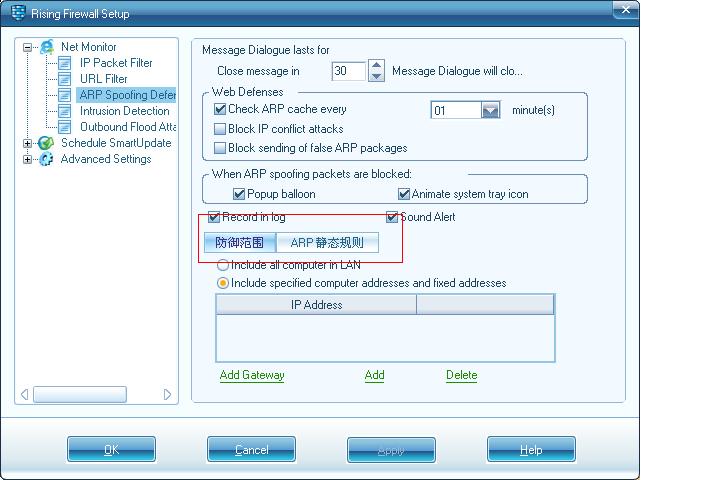Increase the close message time value
This screenshot has width=720, height=480.
(x=377, y=65)
